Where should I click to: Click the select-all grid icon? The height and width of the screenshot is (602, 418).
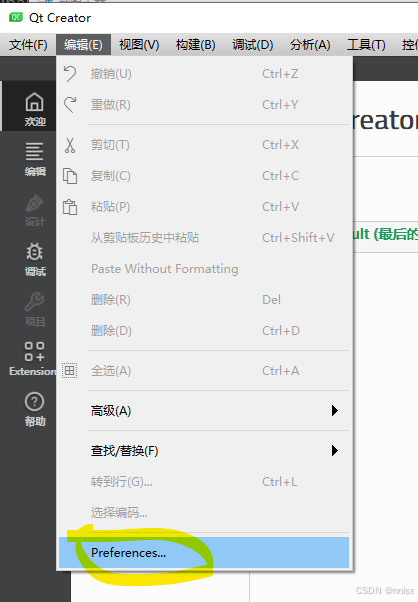pyautogui.click(x=69, y=370)
